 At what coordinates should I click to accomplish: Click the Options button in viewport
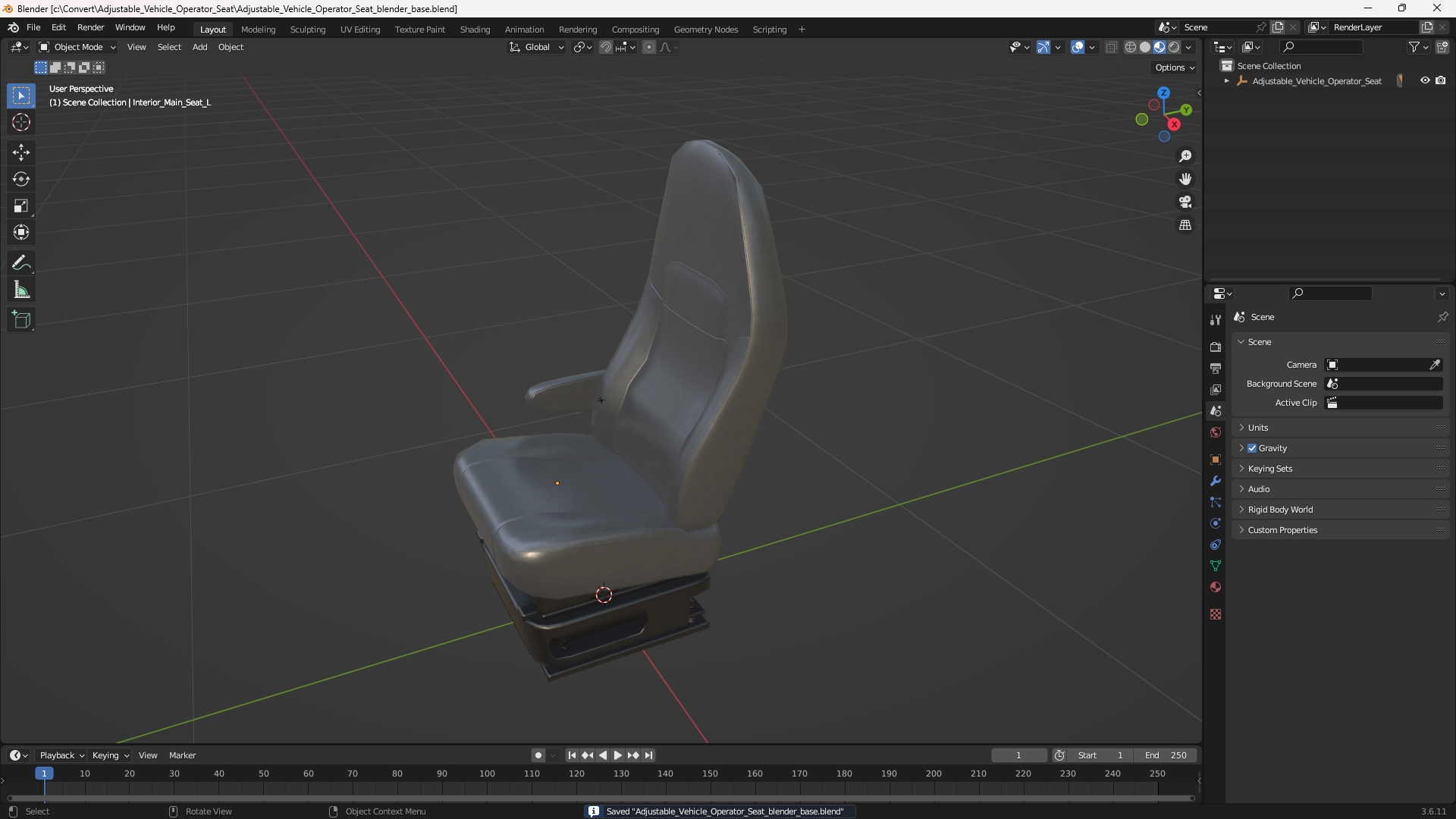coord(1175,67)
